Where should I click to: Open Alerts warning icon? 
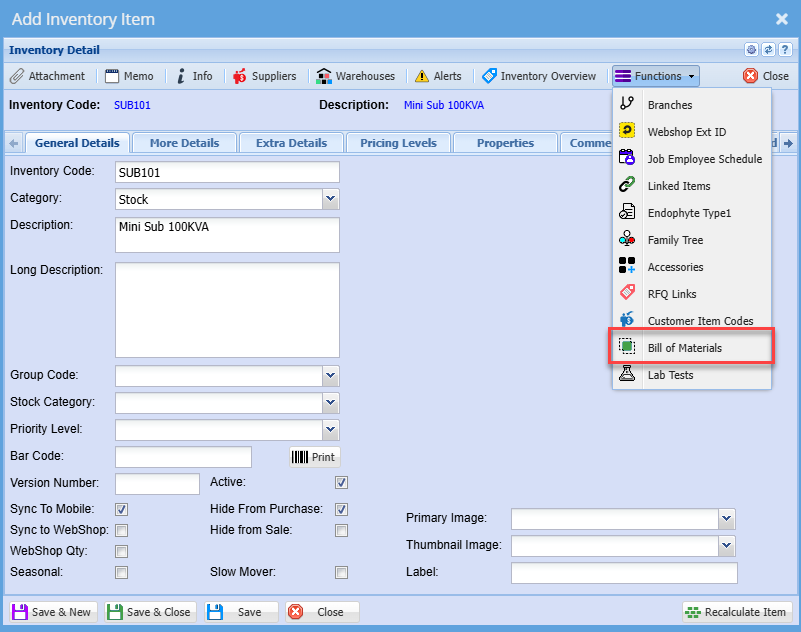(x=422, y=76)
